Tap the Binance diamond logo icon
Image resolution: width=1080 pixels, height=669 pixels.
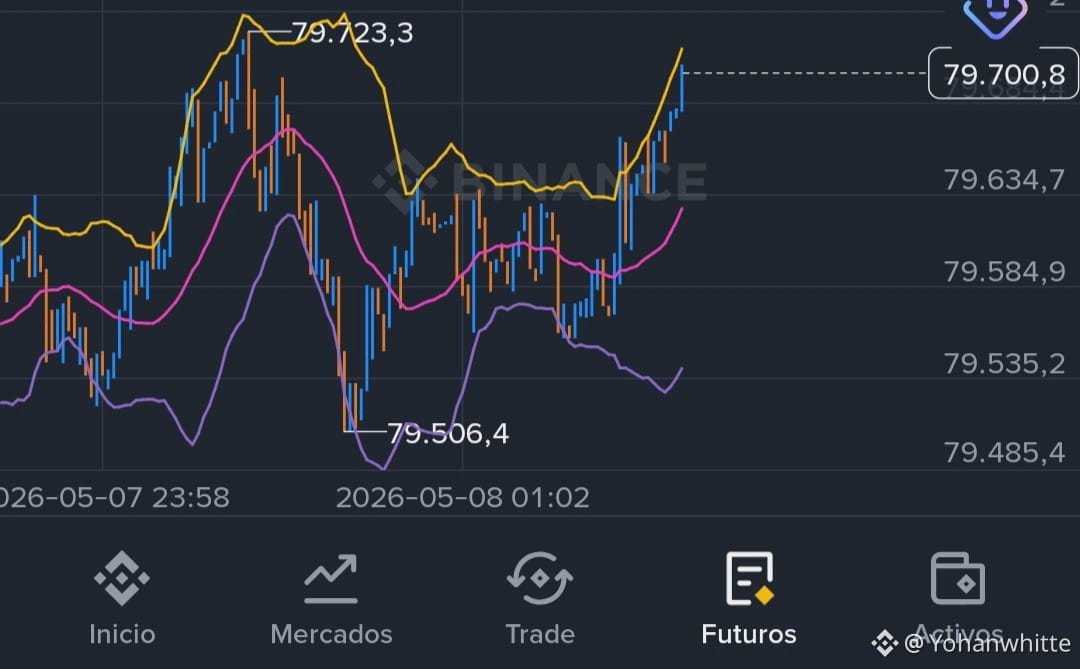coord(122,578)
